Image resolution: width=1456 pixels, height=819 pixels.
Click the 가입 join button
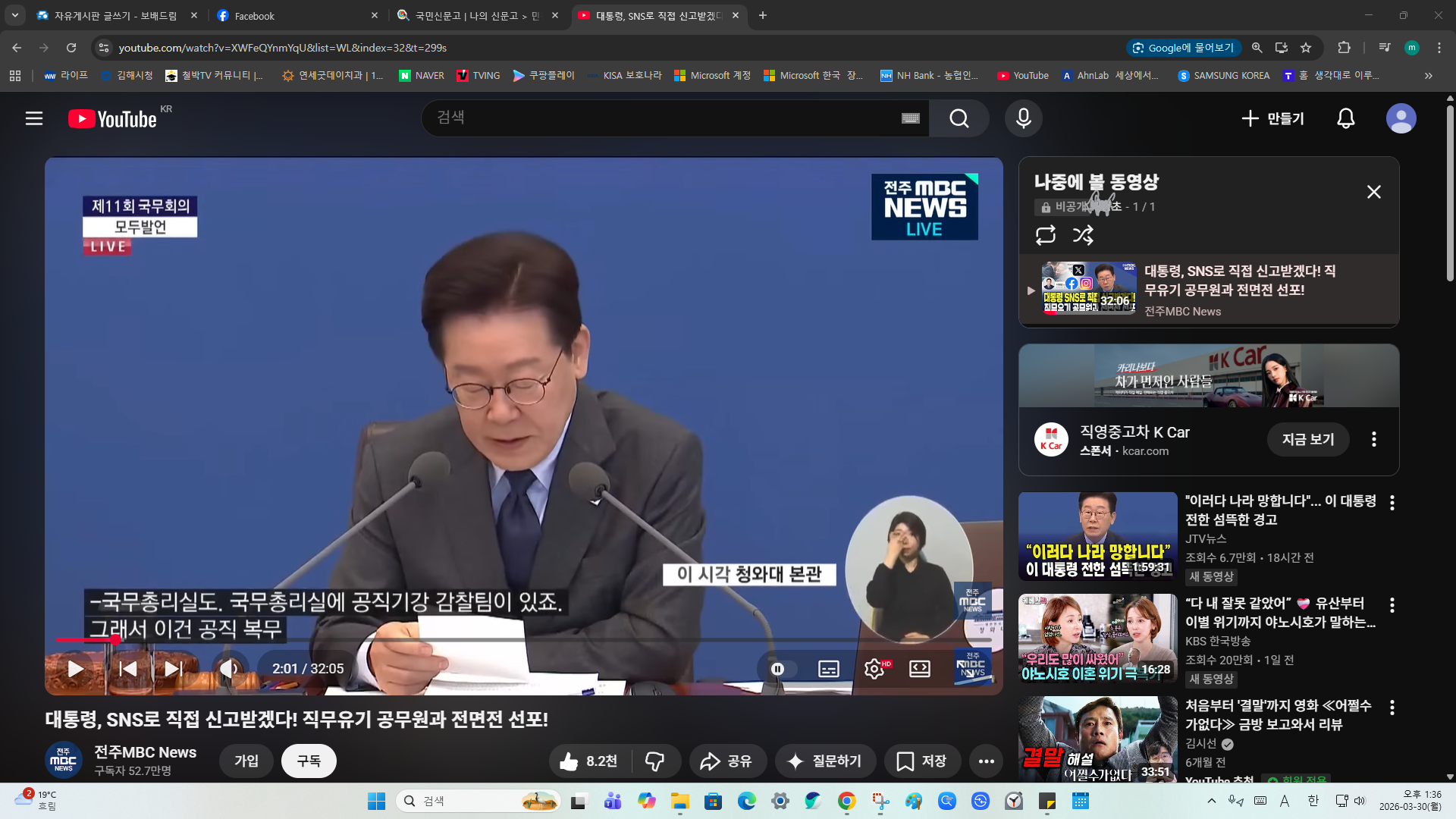(x=246, y=761)
